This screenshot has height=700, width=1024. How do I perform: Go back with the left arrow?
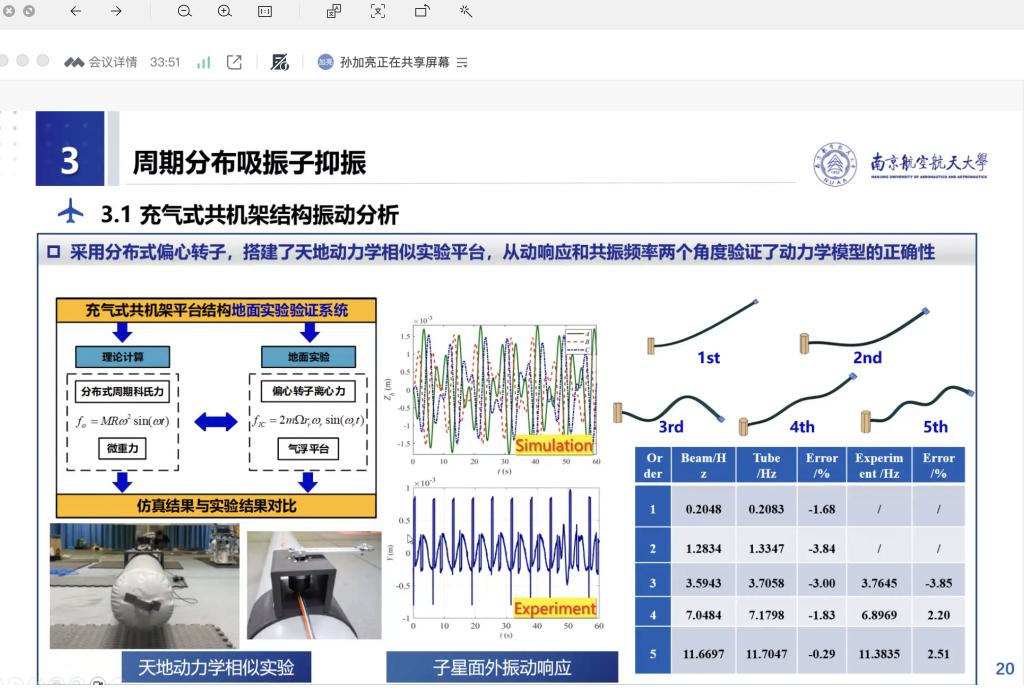pyautogui.click(x=76, y=11)
